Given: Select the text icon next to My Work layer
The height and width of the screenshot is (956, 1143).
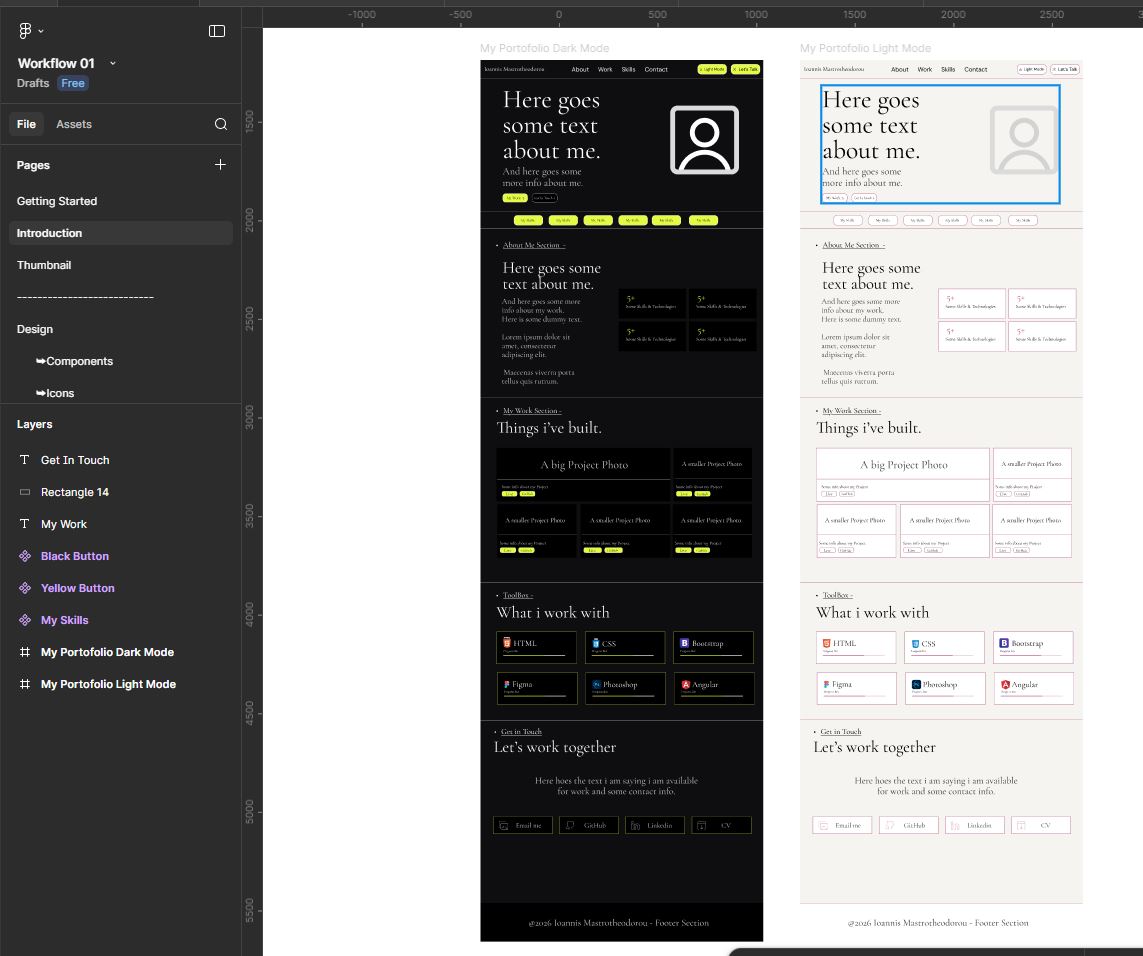Looking at the screenshot, I should pyautogui.click(x=24, y=524).
